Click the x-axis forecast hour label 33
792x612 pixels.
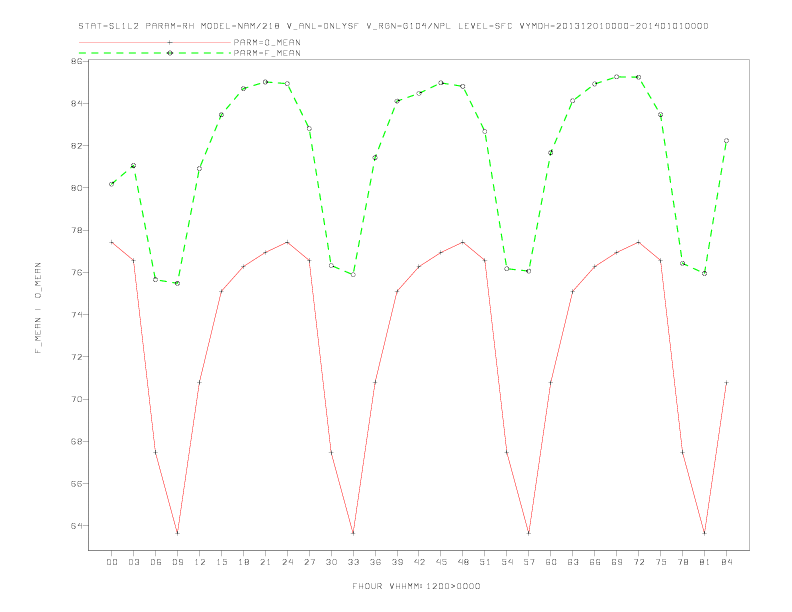353,562
